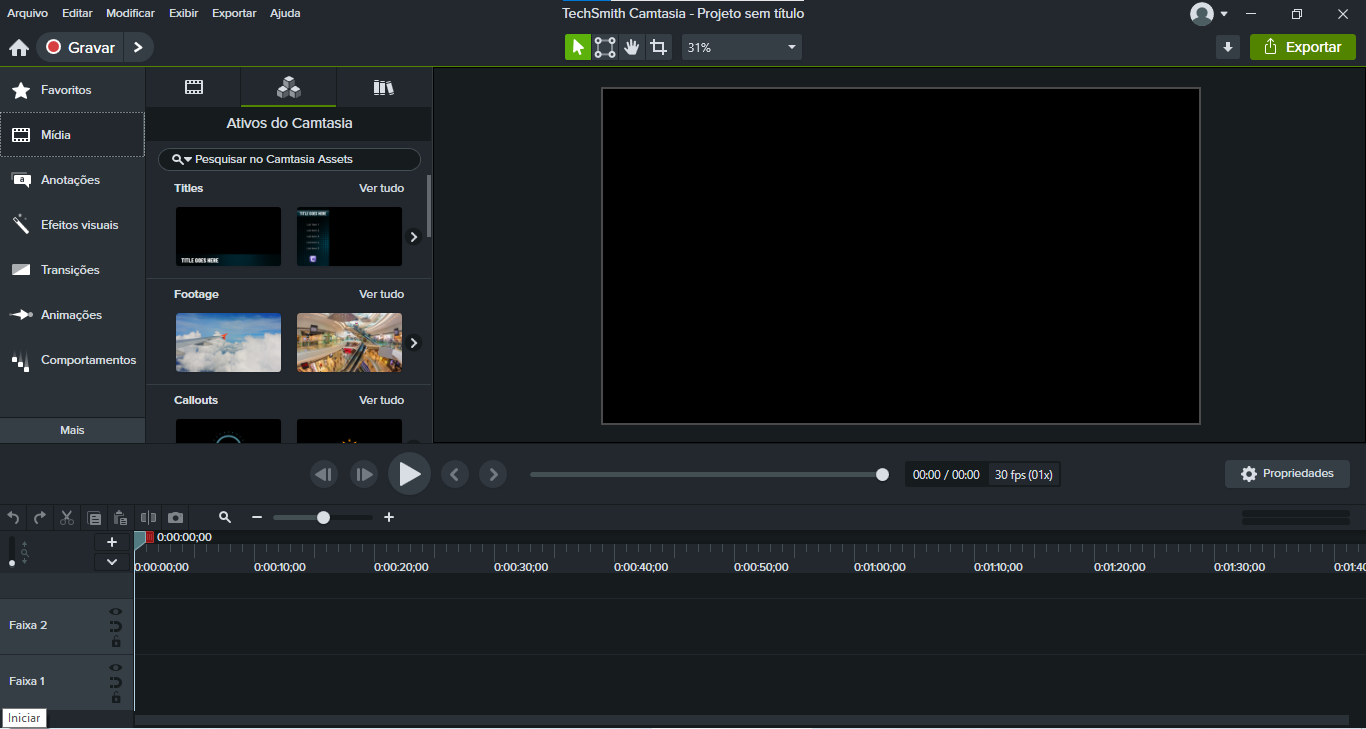The height and width of the screenshot is (729, 1366).
Task: Toggle the lock on Faixa 1 track
Action: coord(116,698)
